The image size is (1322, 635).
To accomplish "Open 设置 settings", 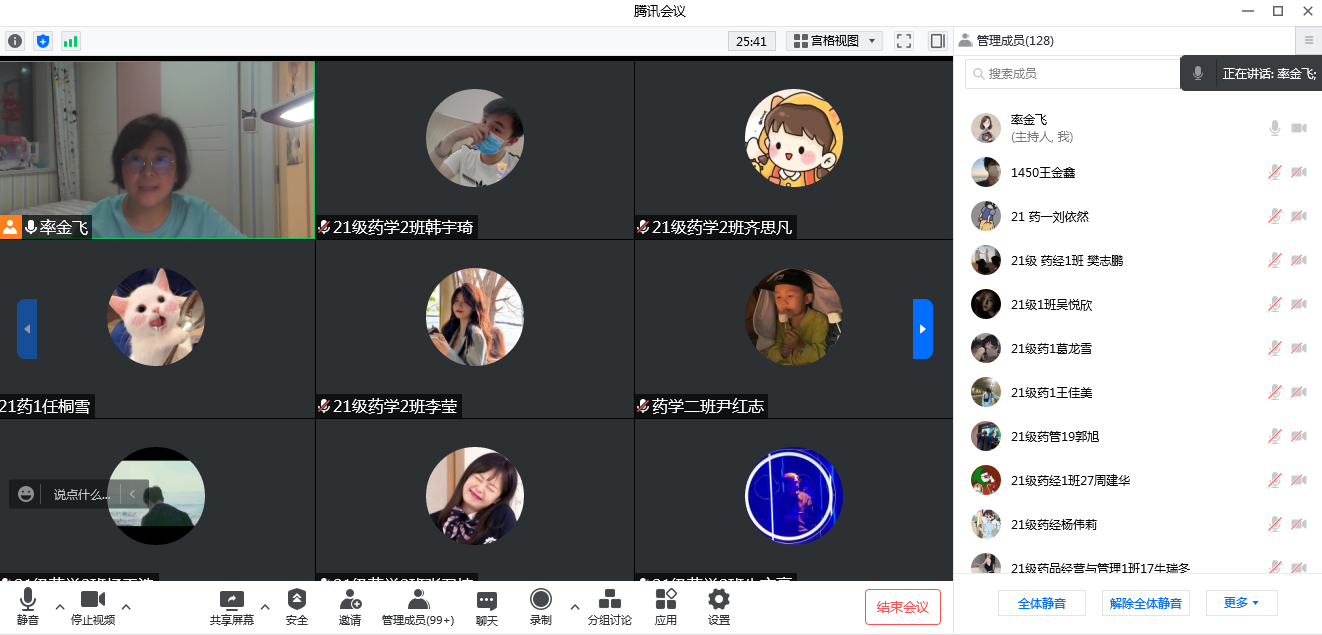I will tap(719, 607).
